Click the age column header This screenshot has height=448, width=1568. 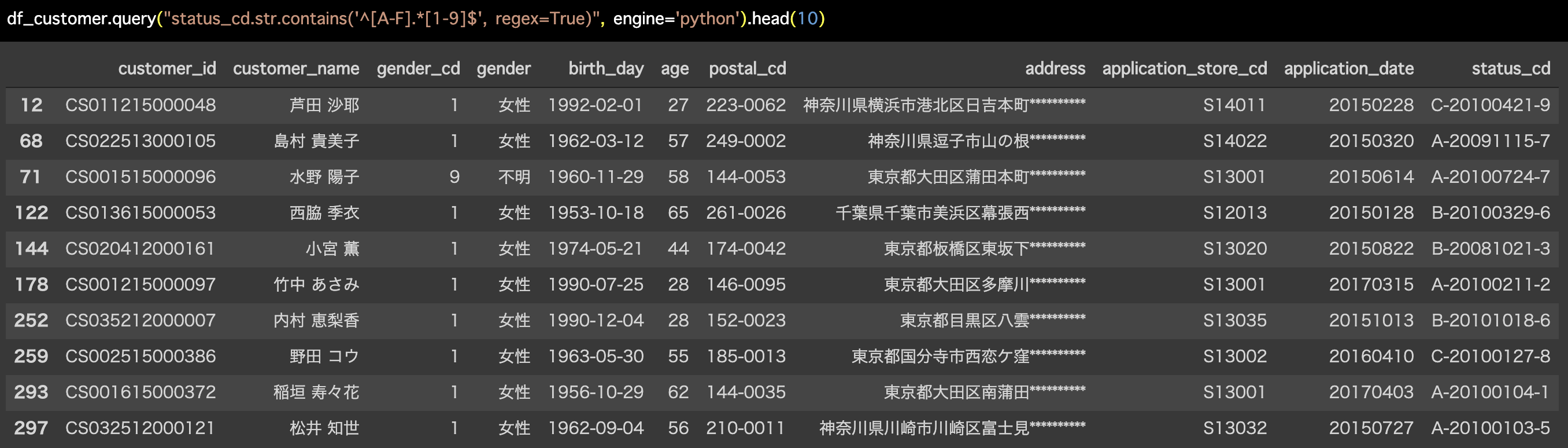pos(674,69)
